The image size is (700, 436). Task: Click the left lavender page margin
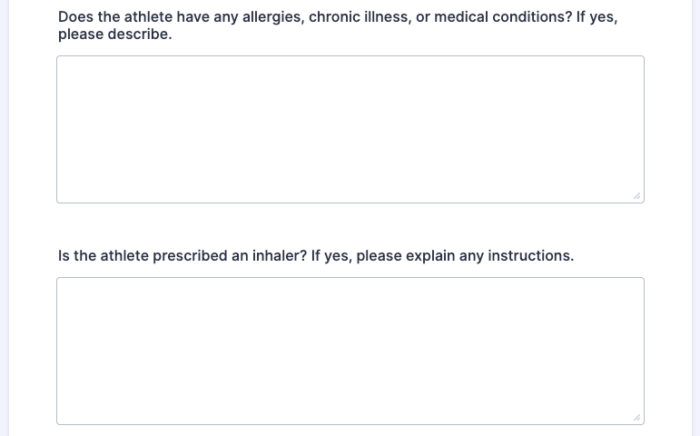tap(16, 218)
